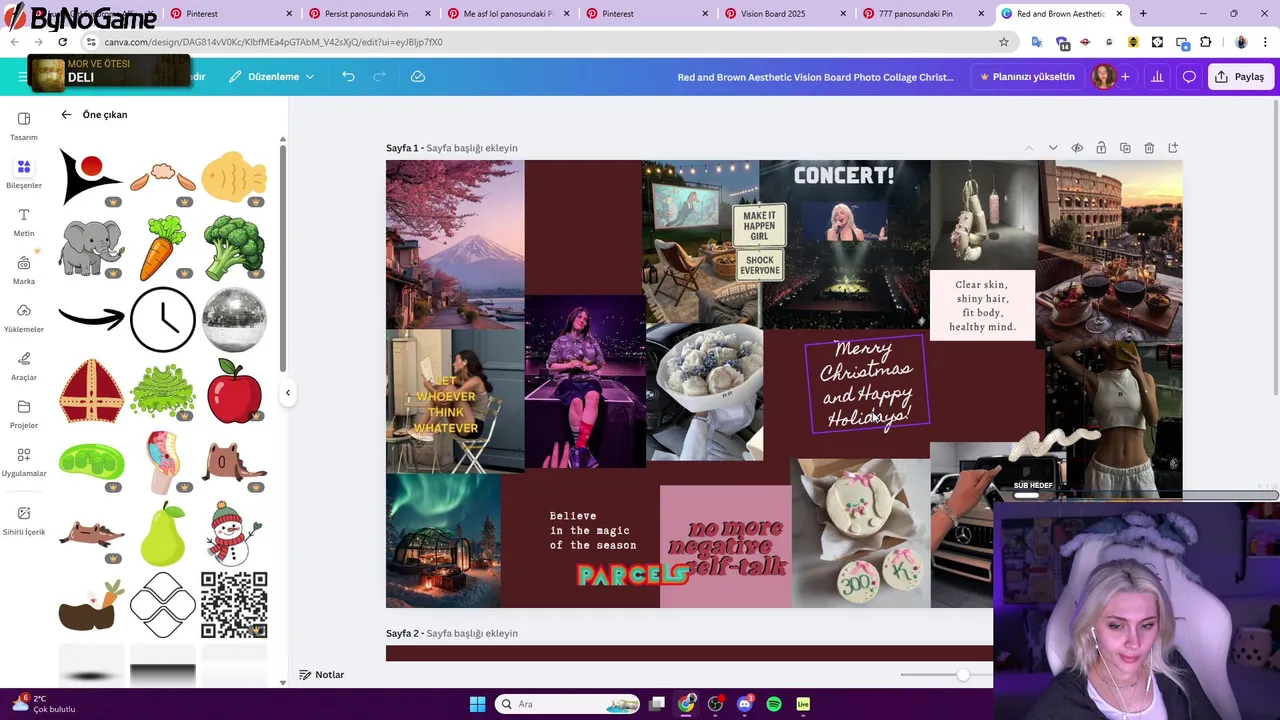Click the Sayfa 2 page title field
Viewport: 1280px width, 720px height.
472,633
